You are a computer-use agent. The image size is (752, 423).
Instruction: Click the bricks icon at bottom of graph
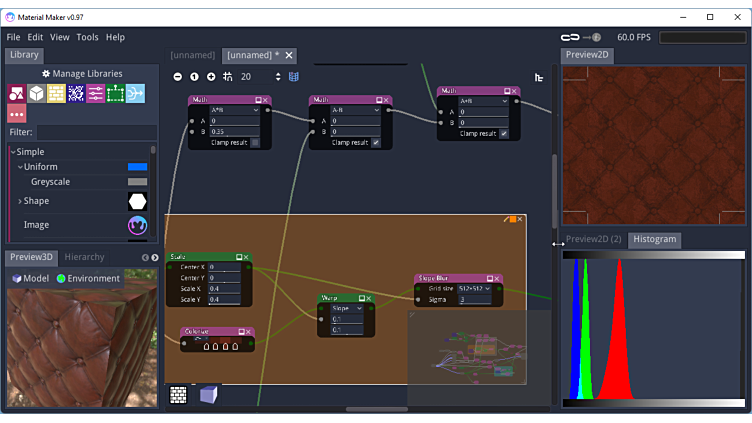(178, 394)
